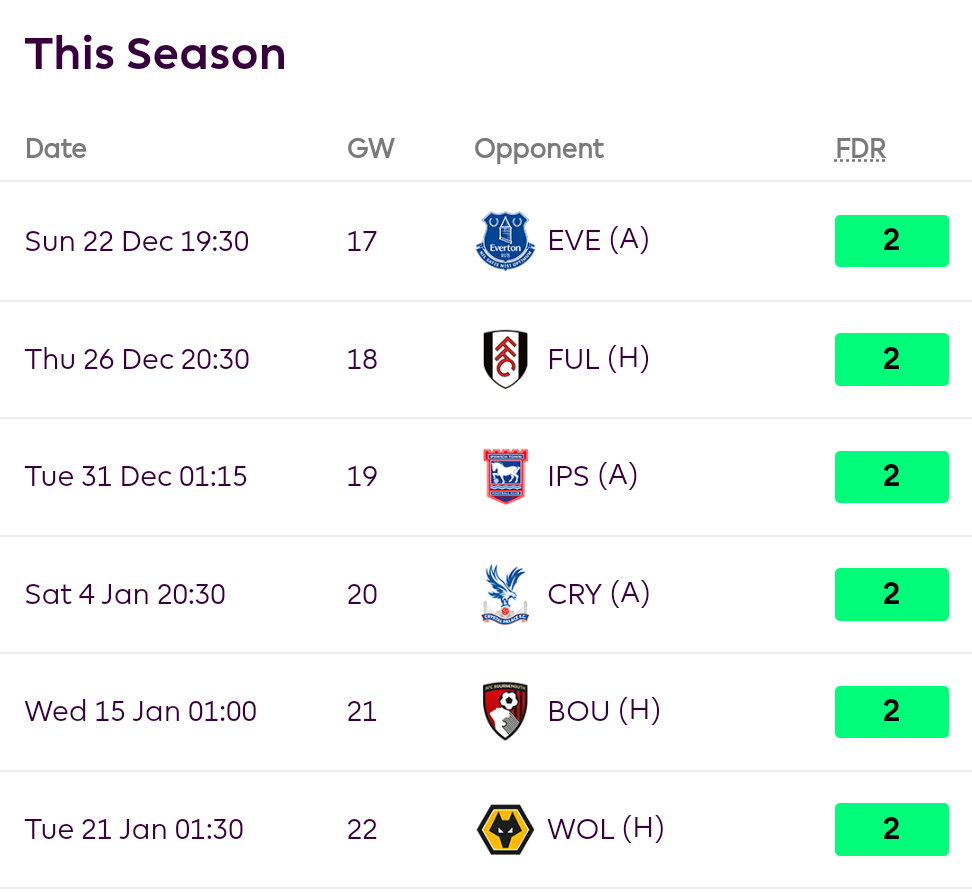The height and width of the screenshot is (893, 972).
Task: Click the Sun 22 Dec 19:30 fixture date
Action: click(x=137, y=241)
